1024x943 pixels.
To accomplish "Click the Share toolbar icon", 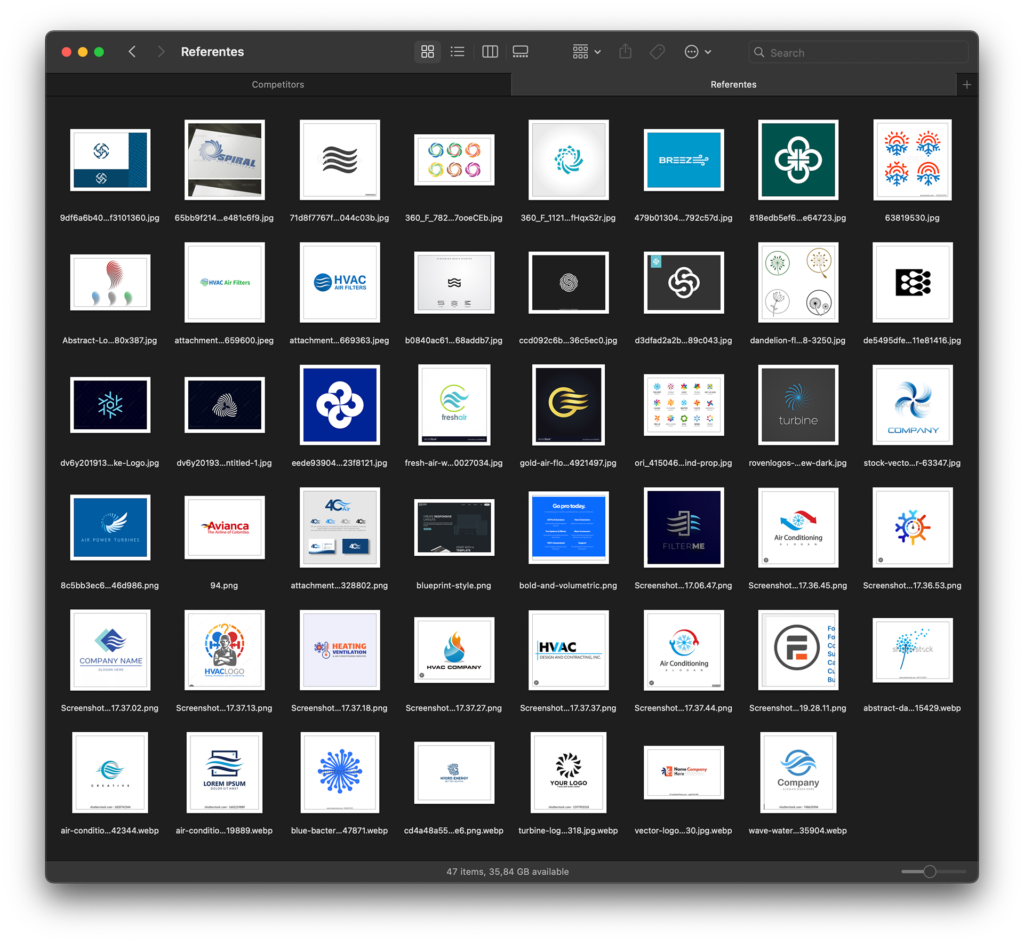I will point(626,52).
